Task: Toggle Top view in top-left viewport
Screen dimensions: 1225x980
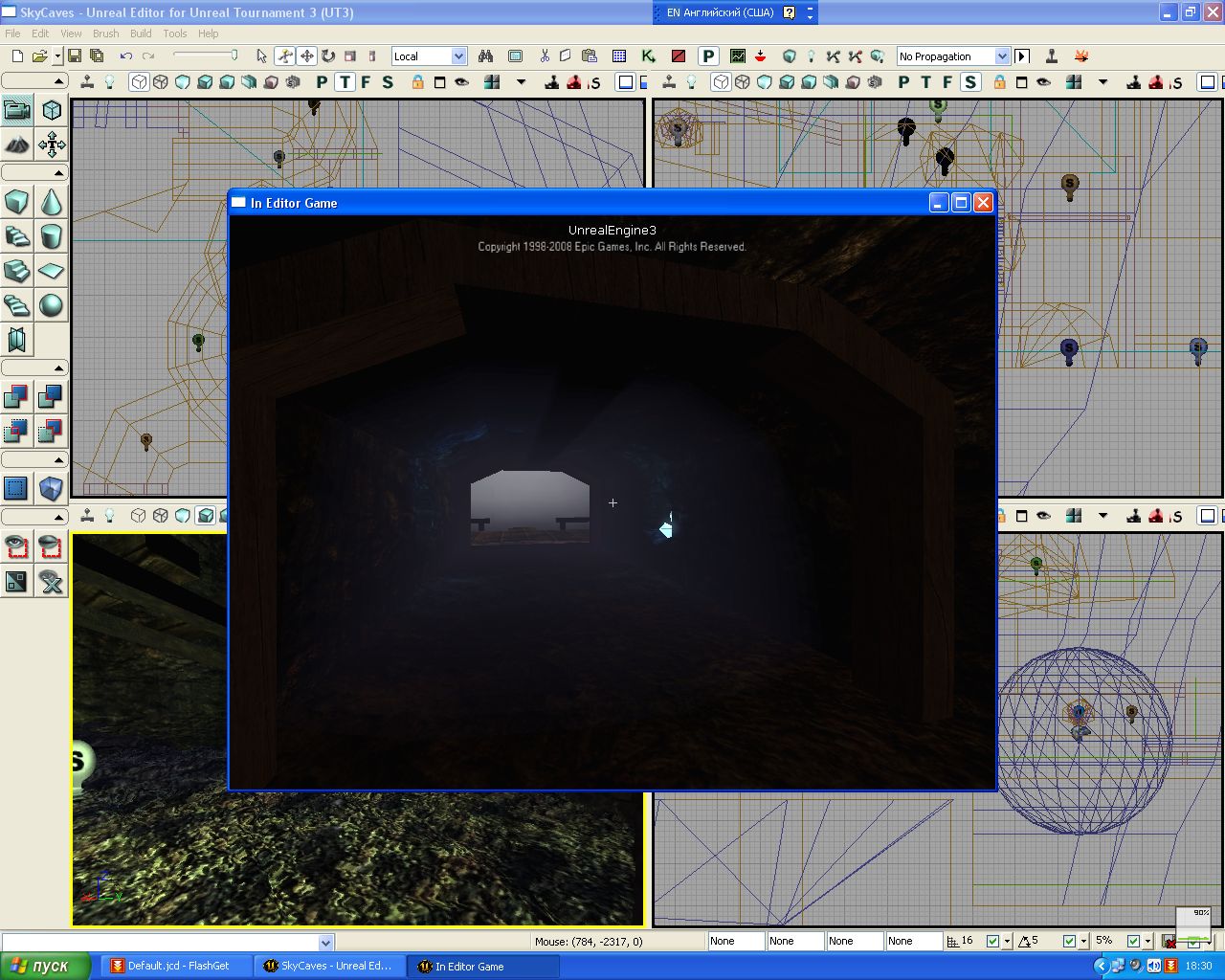Action: pos(345,82)
